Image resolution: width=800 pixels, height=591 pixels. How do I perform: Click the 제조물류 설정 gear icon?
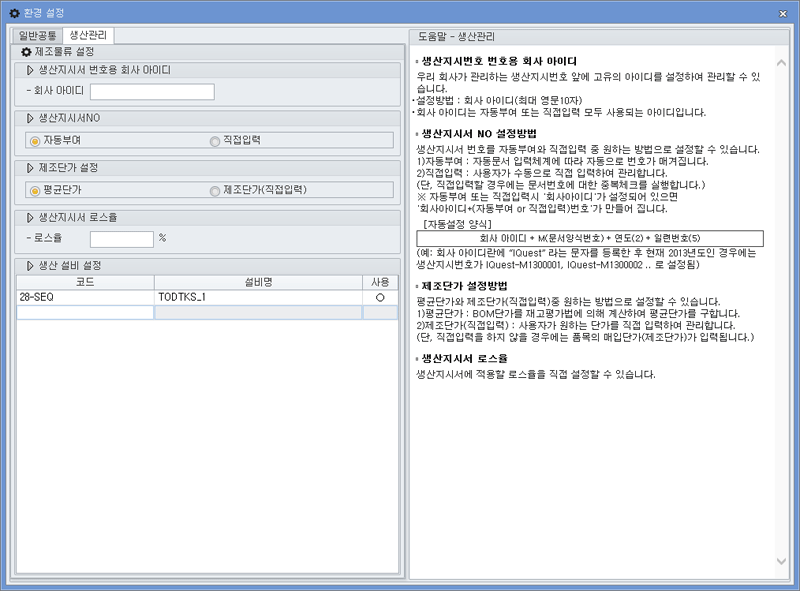click(x=28, y=50)
